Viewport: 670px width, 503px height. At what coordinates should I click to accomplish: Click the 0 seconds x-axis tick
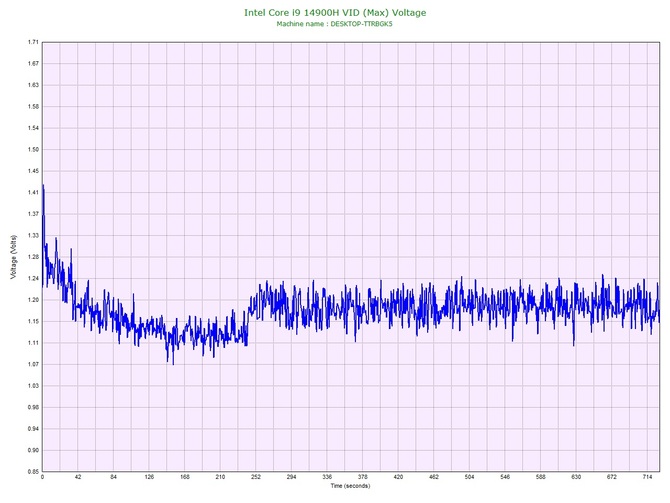click(42, 477)
